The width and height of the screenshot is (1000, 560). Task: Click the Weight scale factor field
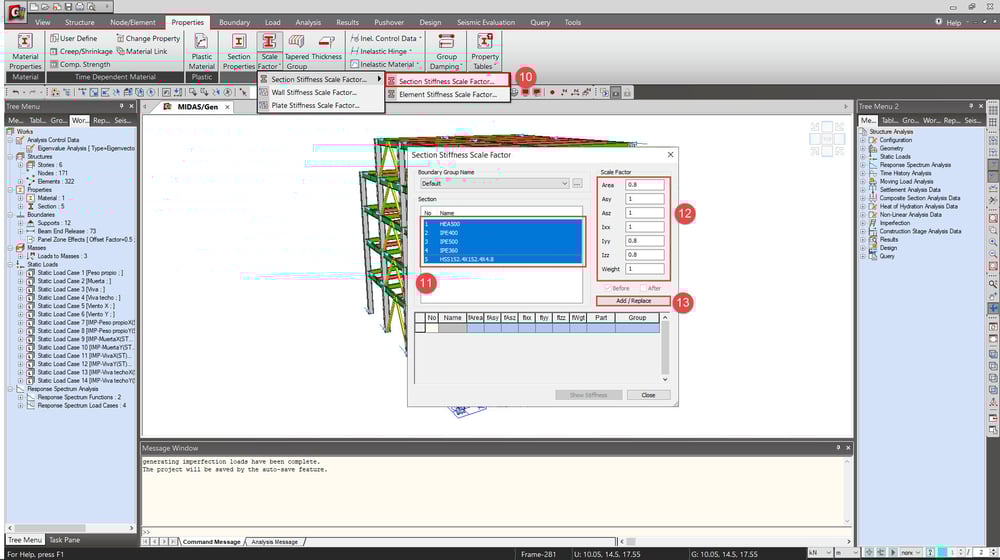[x=644, y=269]
